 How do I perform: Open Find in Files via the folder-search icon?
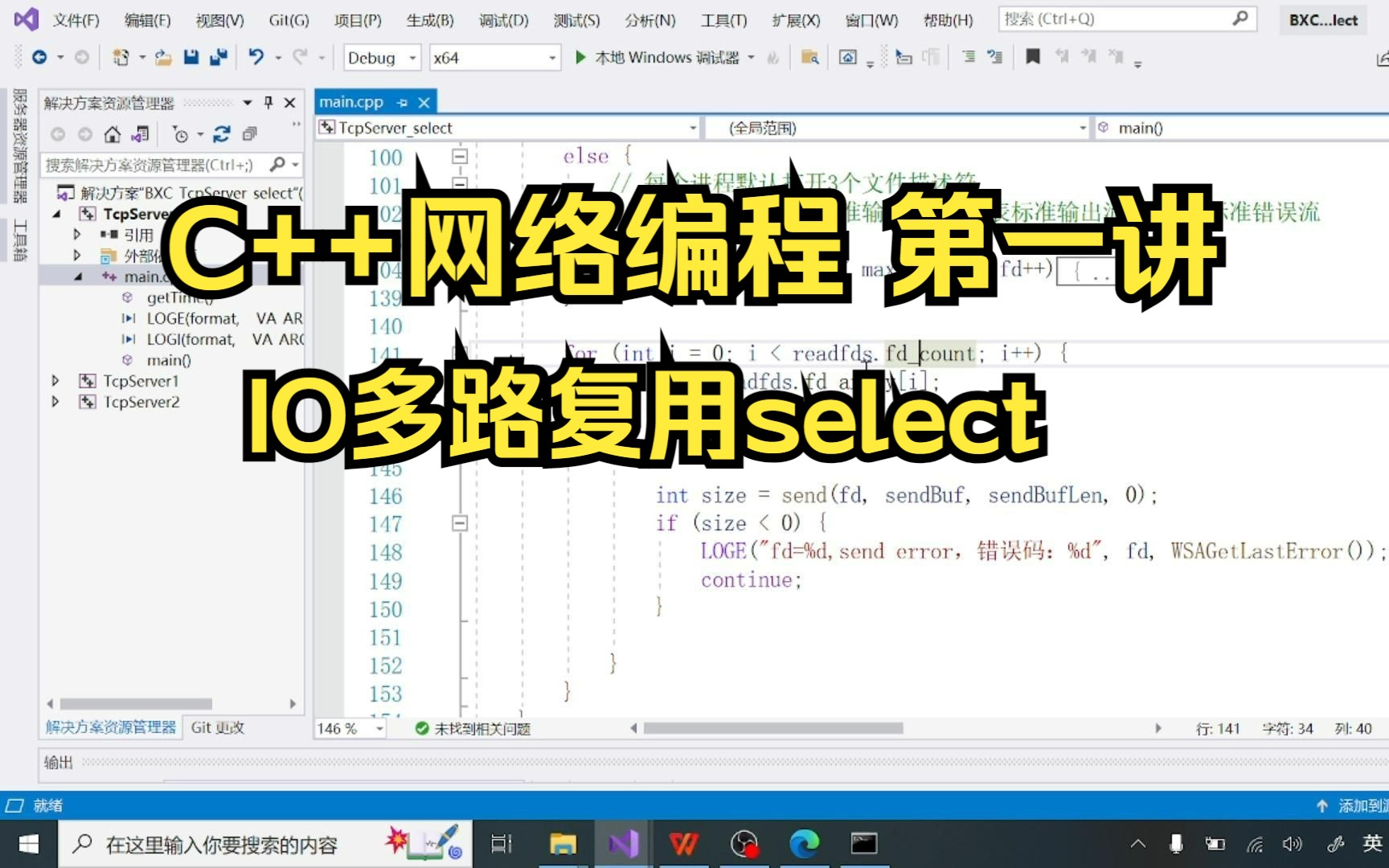pyautogui.click(x=810, y=58)
